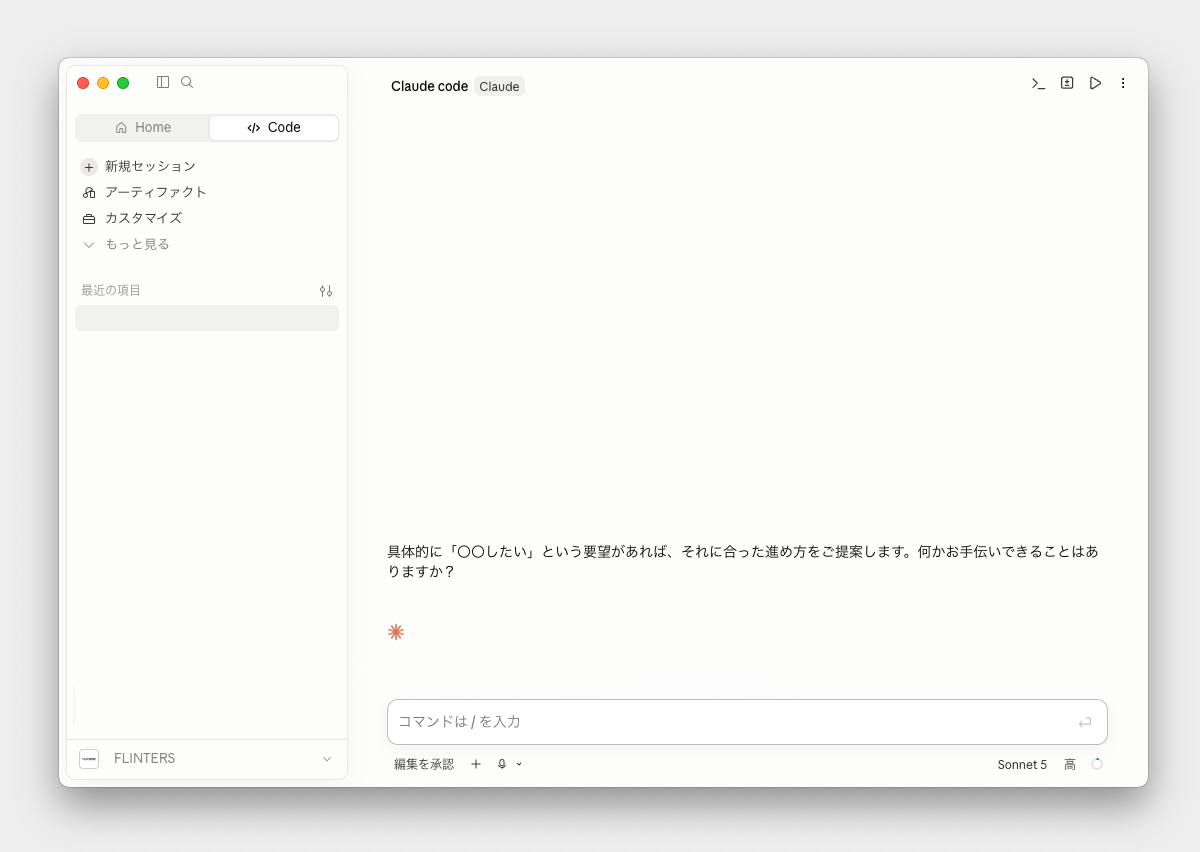The width and height of the screenshot is (1200, 852).
Task: Click the upload/share icon in header
Action: click(1067, 83)
